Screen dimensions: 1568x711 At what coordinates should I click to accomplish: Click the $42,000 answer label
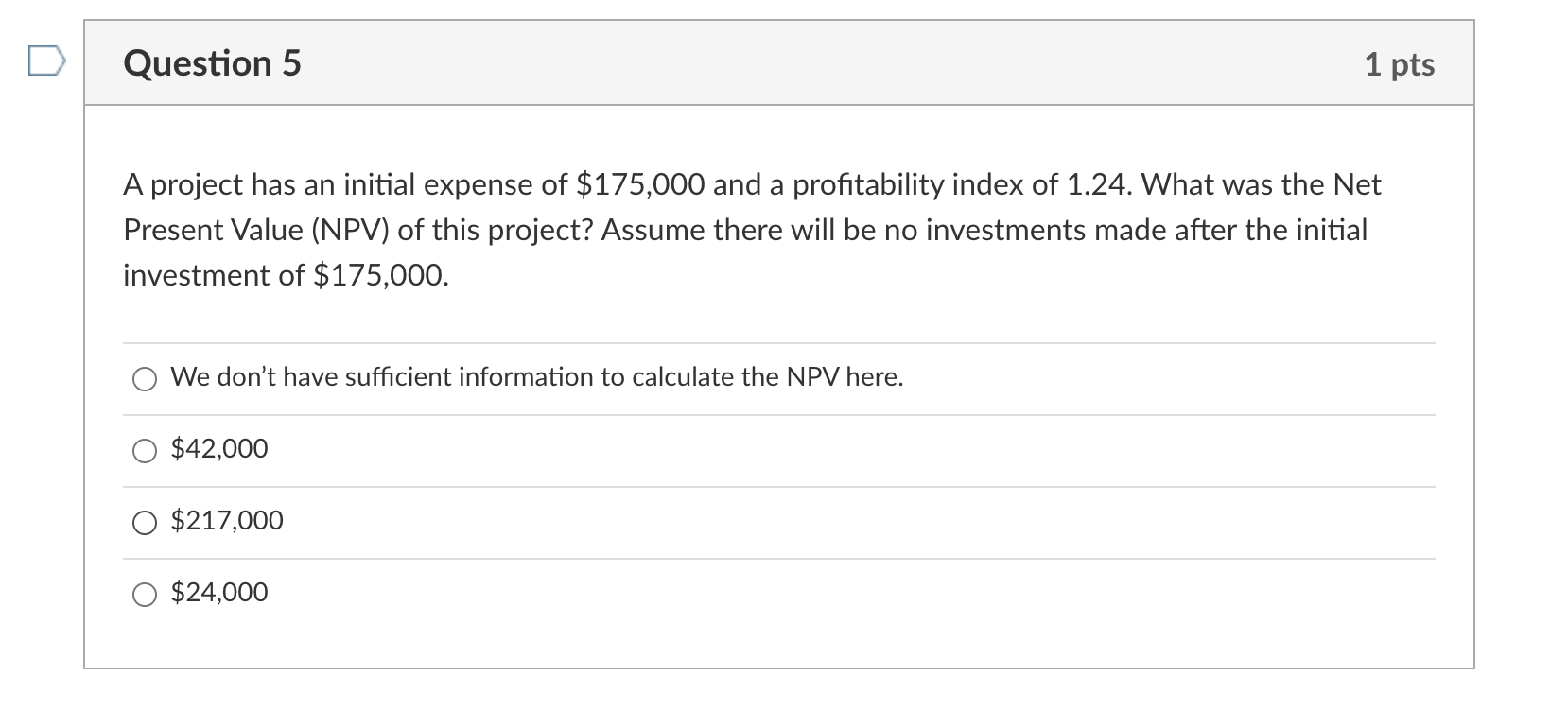pyautogui.click(x=219, y=449)
